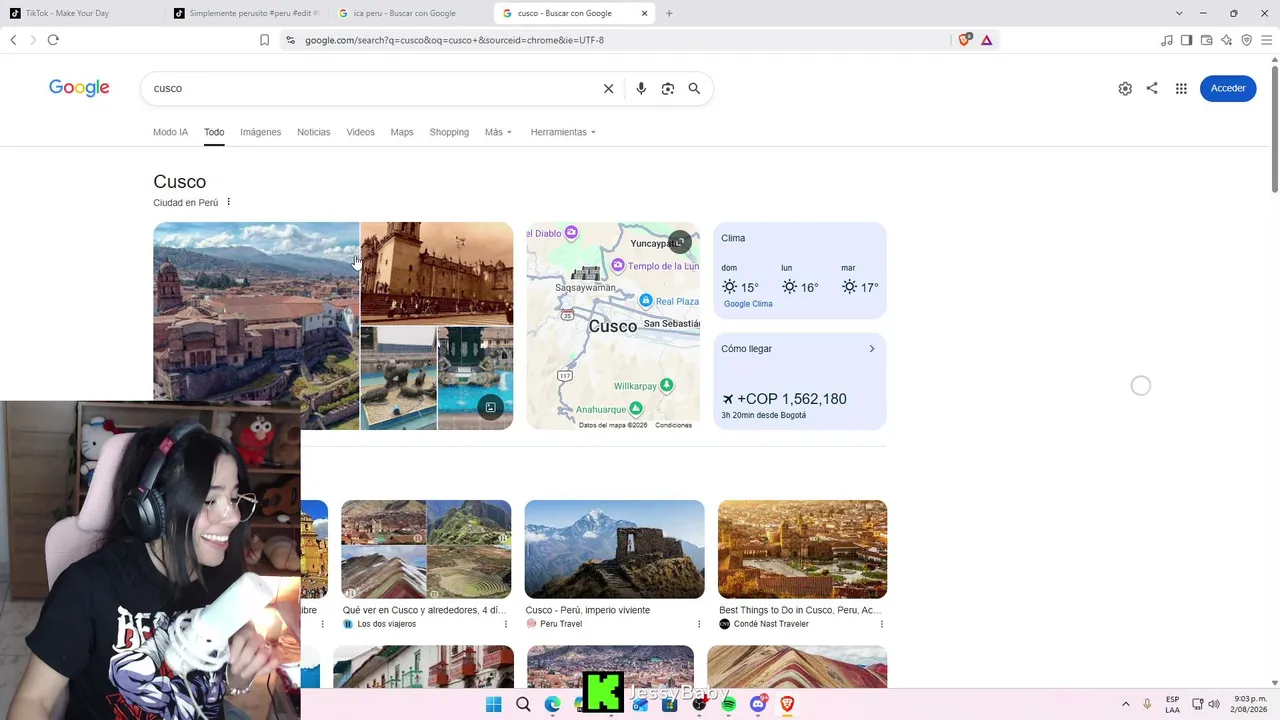Click the Cusco search input field
Viewport: 1280px width, 720px height.
click(370, 89)
